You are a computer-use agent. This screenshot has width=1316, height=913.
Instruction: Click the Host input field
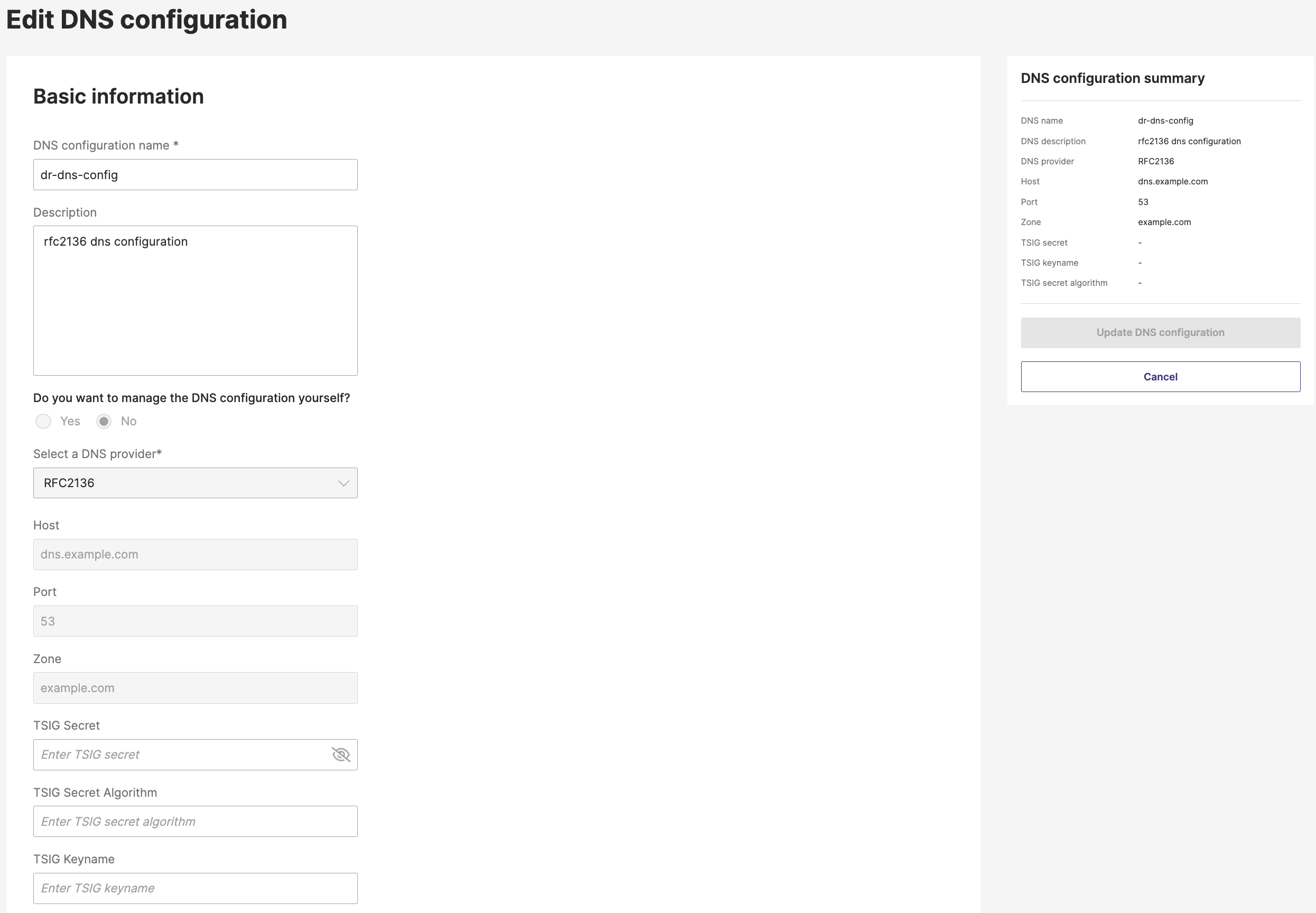click(x=194, y=554)
